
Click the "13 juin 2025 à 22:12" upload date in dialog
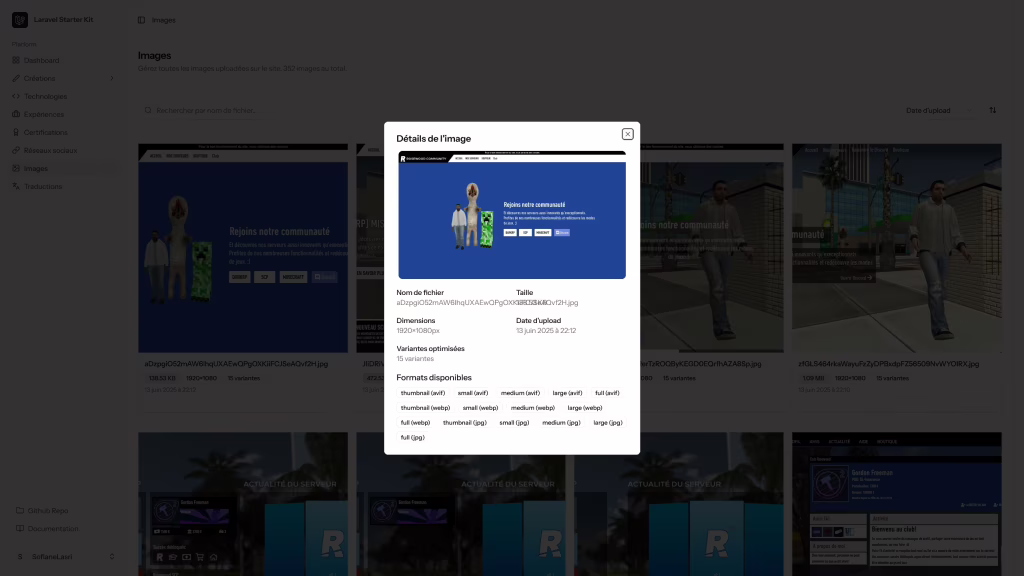[x=546, y=330]
